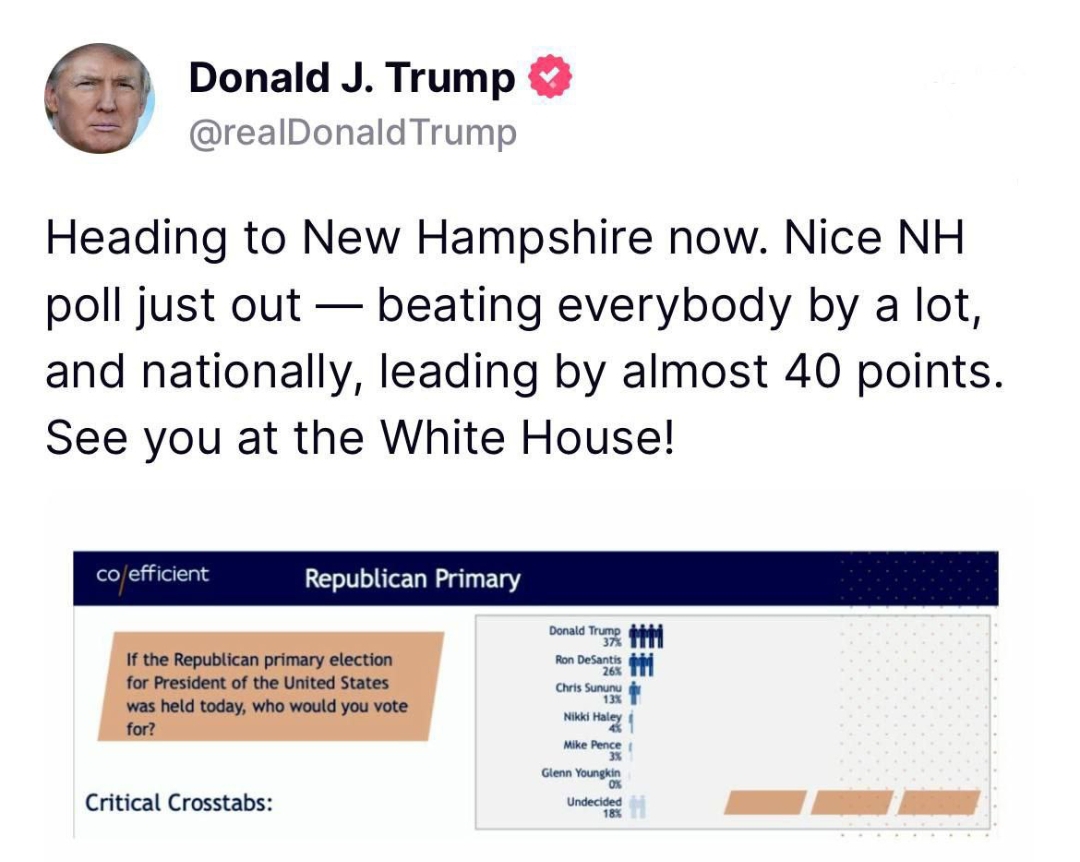Select the Mike Pence 3% label

pos(592,750)
